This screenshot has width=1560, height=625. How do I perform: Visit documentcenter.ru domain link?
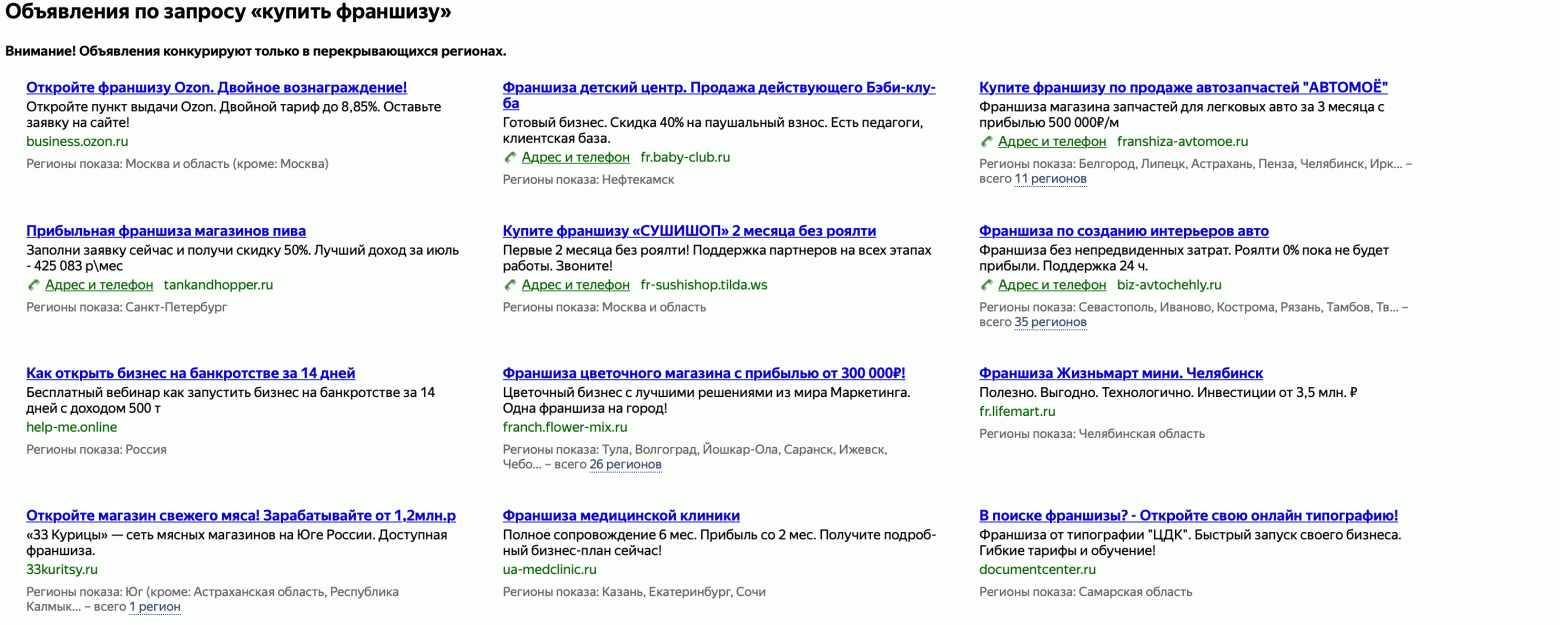1037,570
